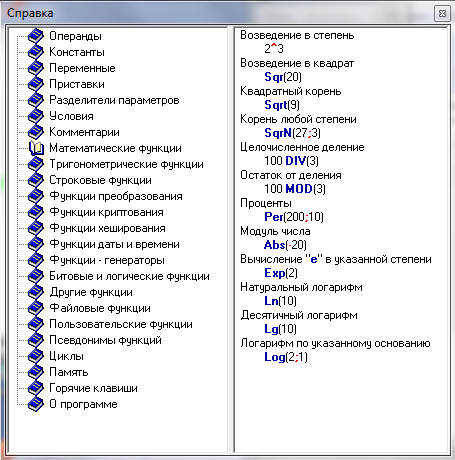The height and width of the screenshot is (460, 455).
Task: Click the book icon beside Операнды
Action: coord(36,36)
